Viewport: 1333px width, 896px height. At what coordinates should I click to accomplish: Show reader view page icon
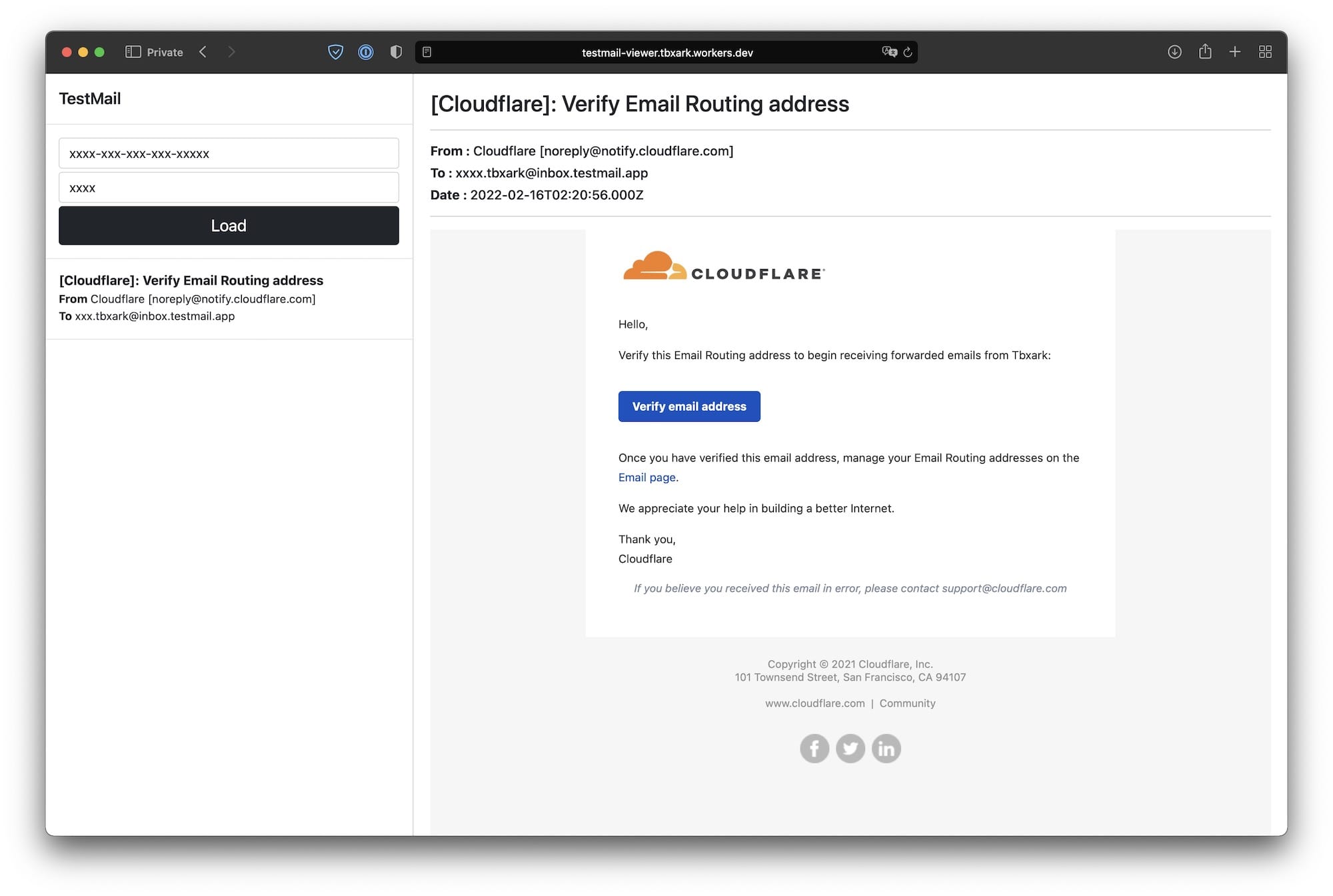(x=427, y=52)
